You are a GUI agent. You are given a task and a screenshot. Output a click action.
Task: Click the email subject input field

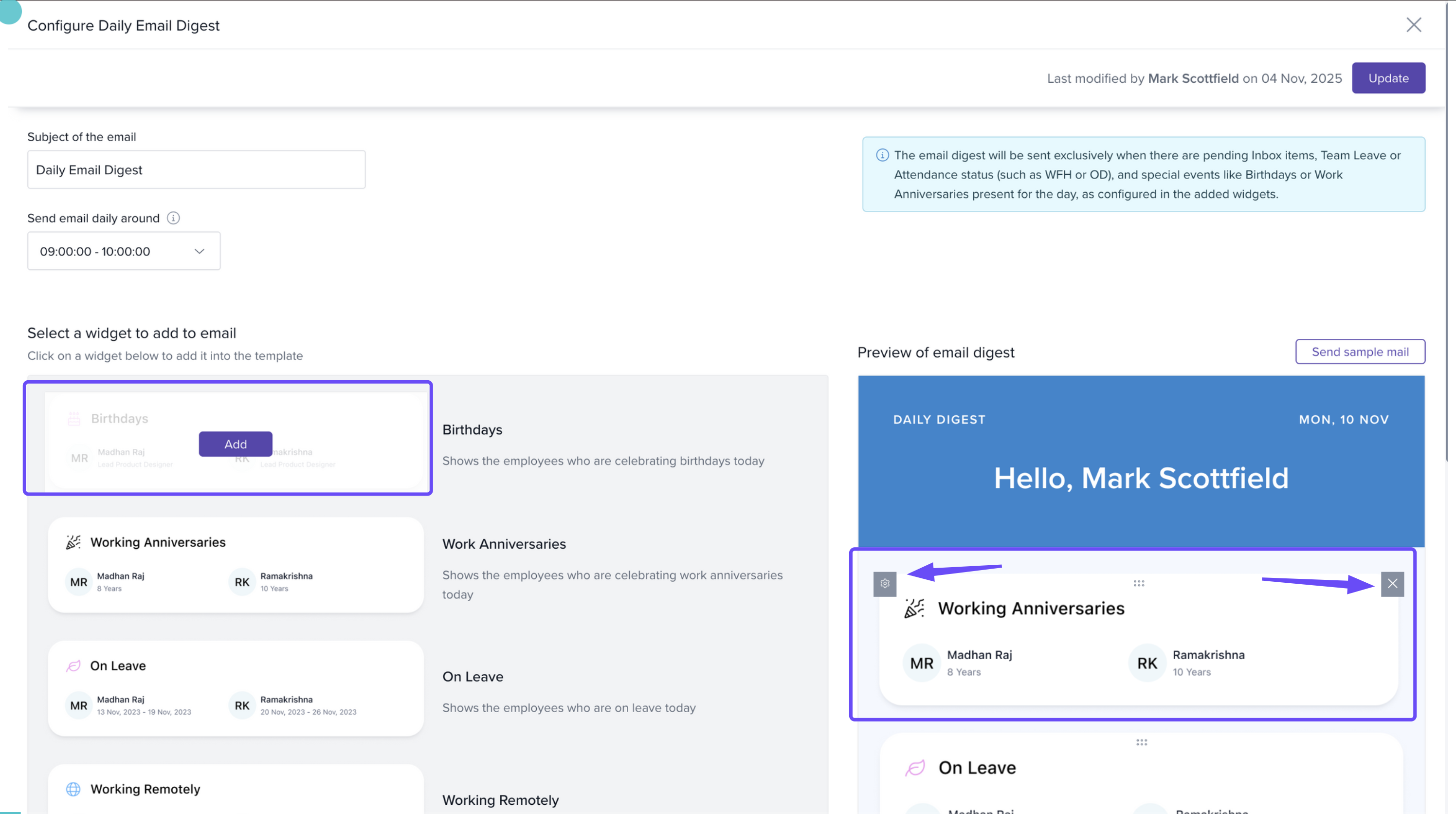[196, 169]
